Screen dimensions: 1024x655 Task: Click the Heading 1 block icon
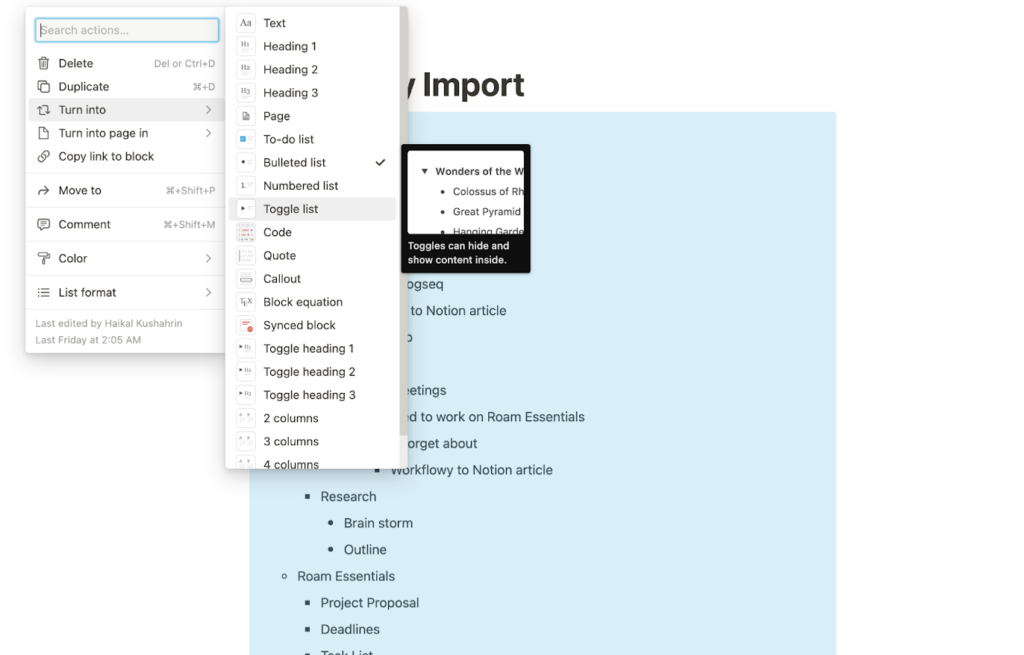pos(246,46)
